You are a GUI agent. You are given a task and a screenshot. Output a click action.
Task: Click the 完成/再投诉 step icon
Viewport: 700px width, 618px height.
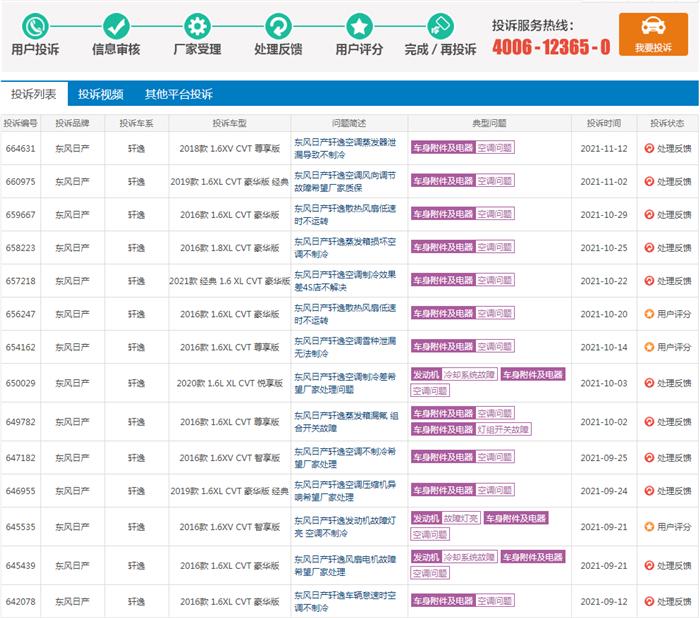coord(440,26)
